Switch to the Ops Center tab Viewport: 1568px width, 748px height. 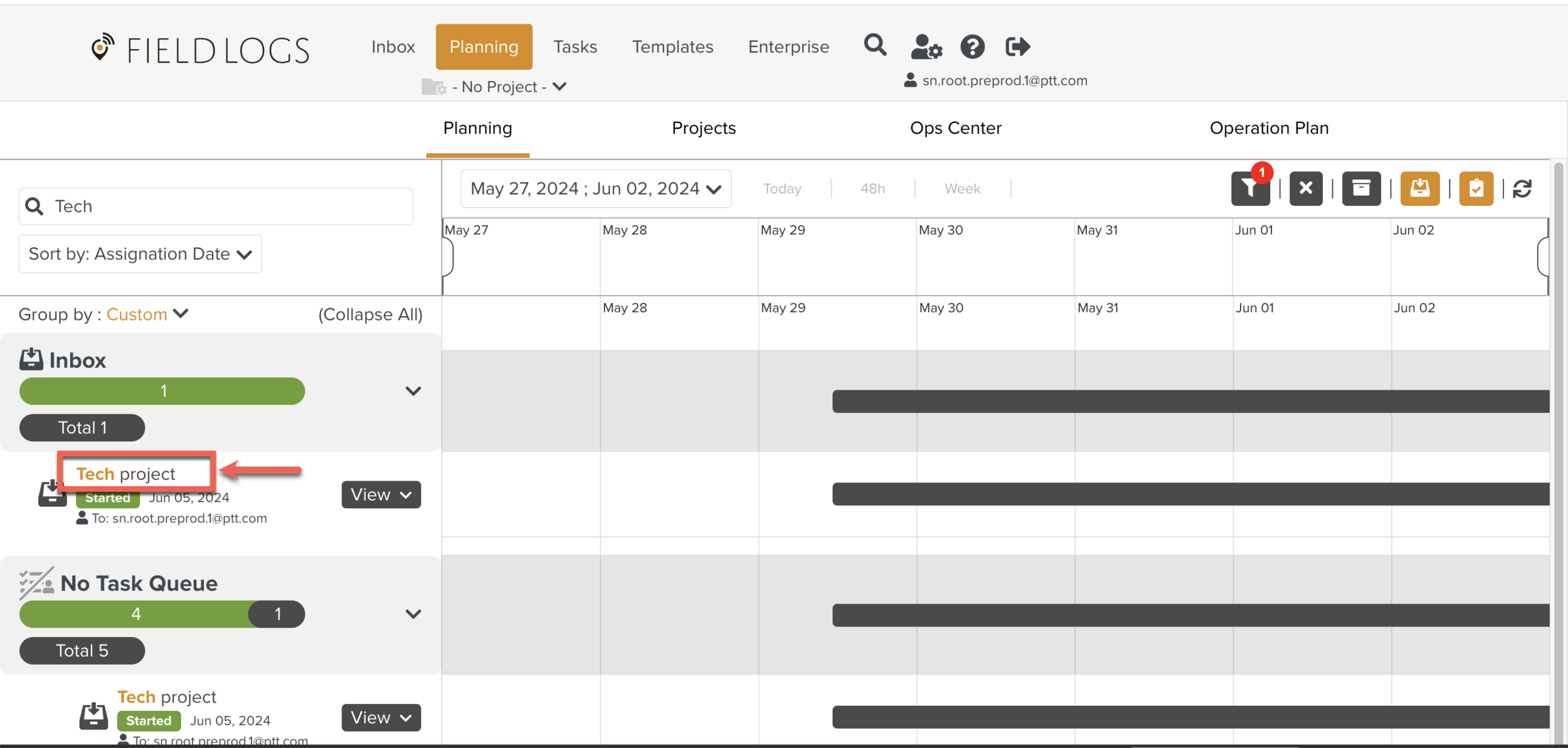pos(955,128)
